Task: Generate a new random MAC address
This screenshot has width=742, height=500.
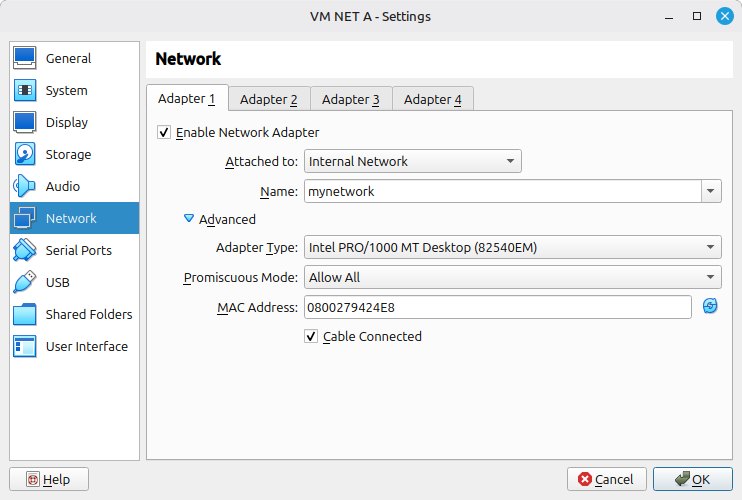Action: coord(710,306)
